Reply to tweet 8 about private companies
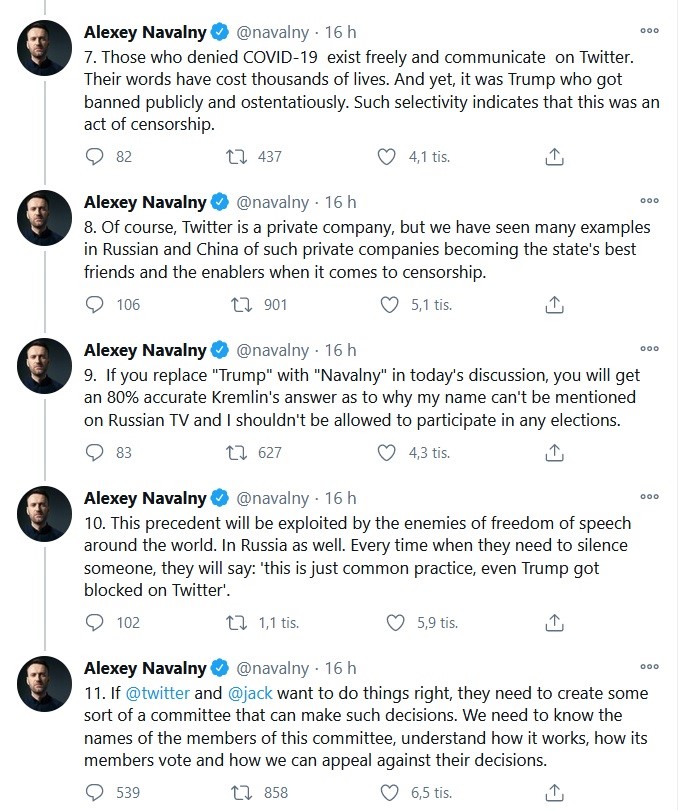The image size is (685, 810). pos(96,304)
